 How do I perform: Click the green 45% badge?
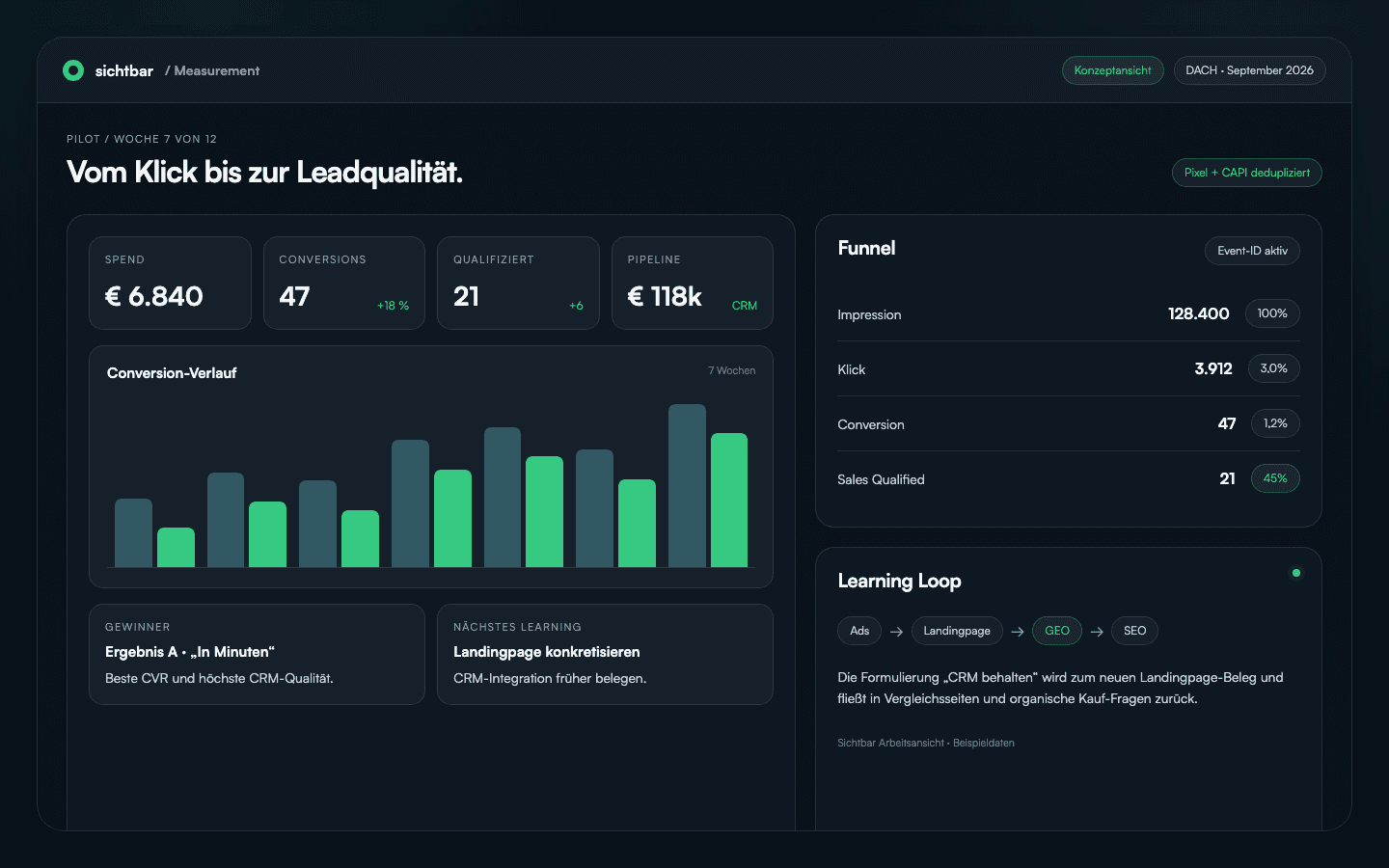coord(1275,478)
